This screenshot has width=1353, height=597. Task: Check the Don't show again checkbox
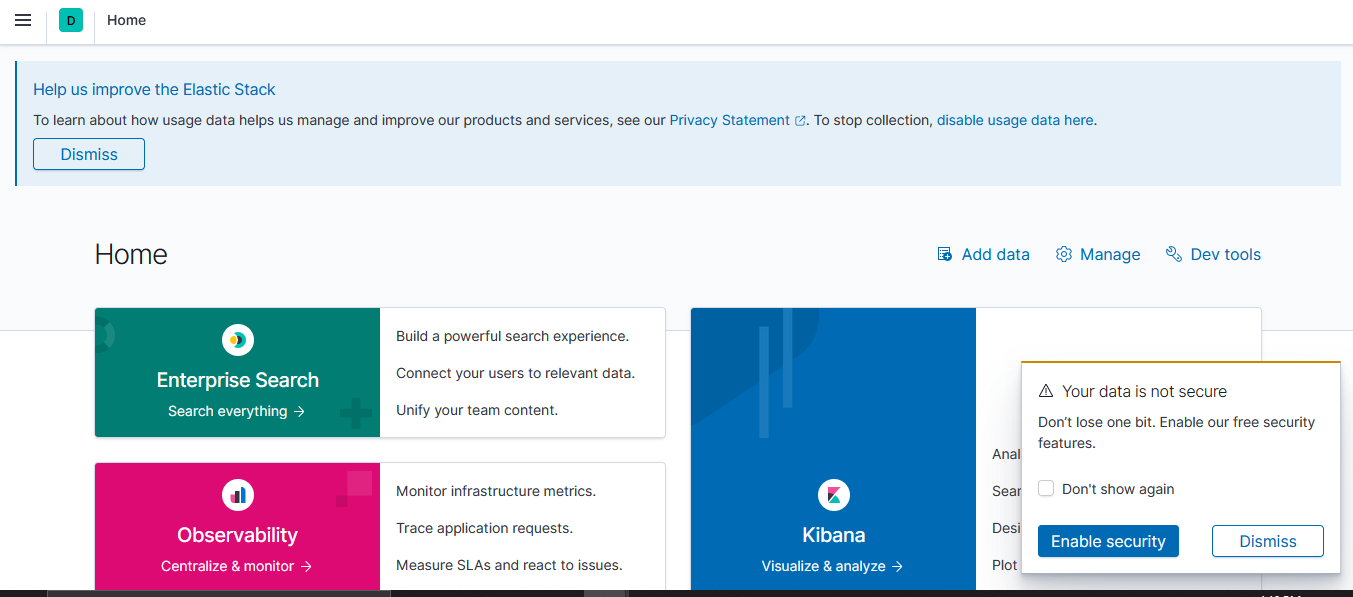pyautogui.click(x=1046, y=489)
